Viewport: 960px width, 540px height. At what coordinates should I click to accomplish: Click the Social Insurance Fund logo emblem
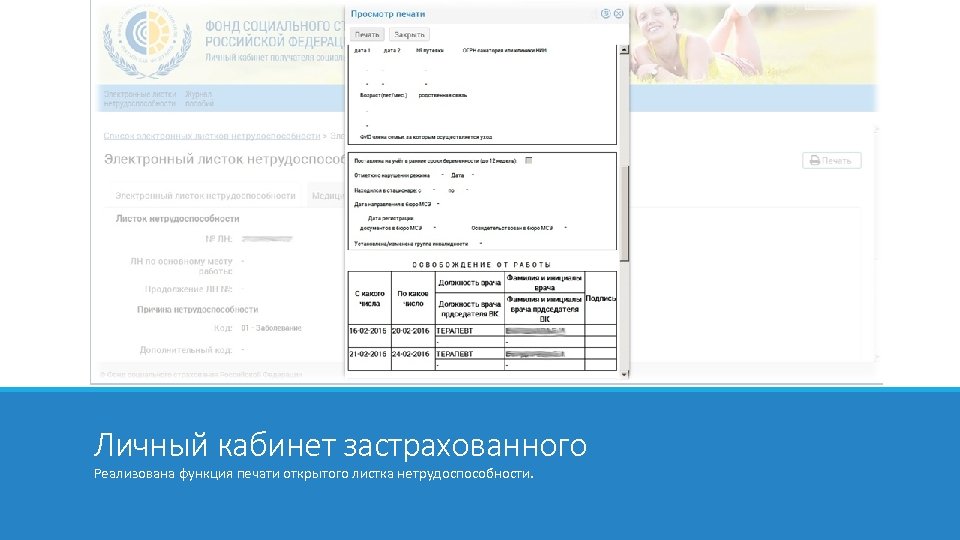(147, 42)
